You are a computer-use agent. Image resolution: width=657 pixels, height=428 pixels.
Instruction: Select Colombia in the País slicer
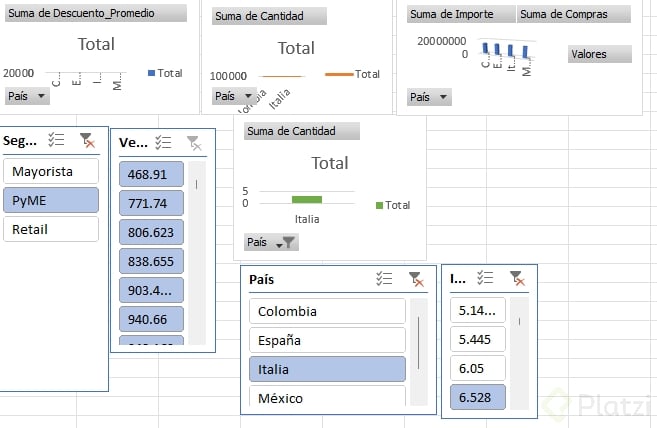tap(327, 311)
